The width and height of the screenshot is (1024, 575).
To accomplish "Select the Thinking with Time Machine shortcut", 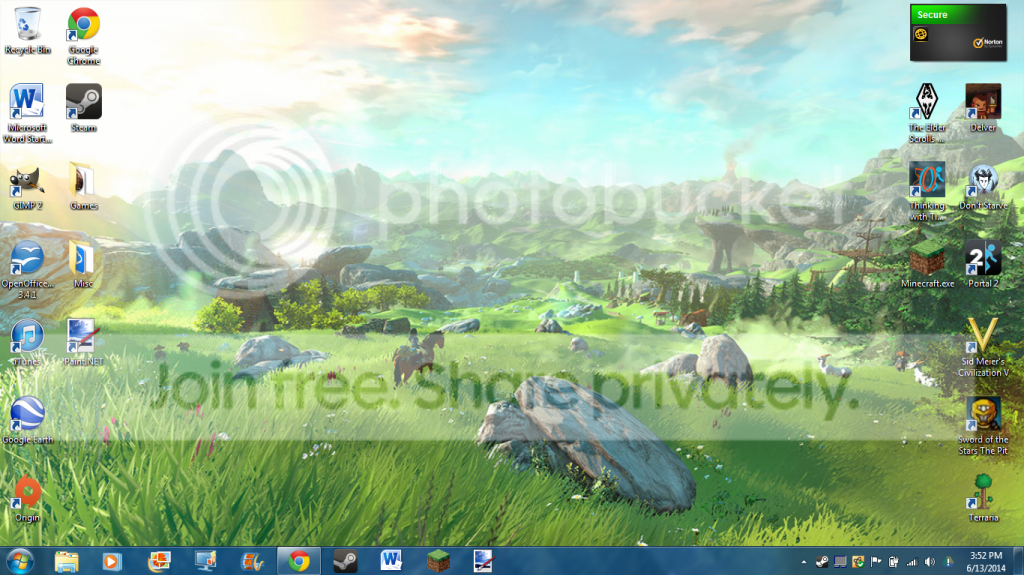I will point(927,191).
